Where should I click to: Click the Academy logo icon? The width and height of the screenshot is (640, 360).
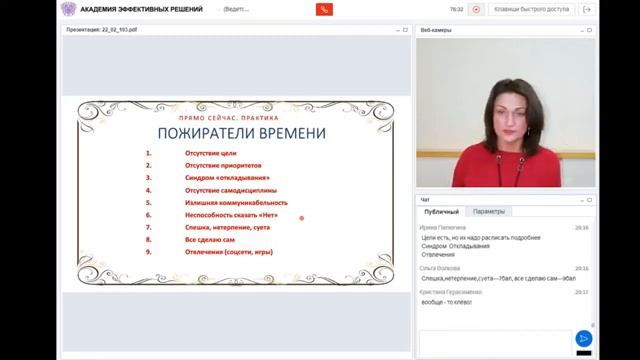coord(68,9)
